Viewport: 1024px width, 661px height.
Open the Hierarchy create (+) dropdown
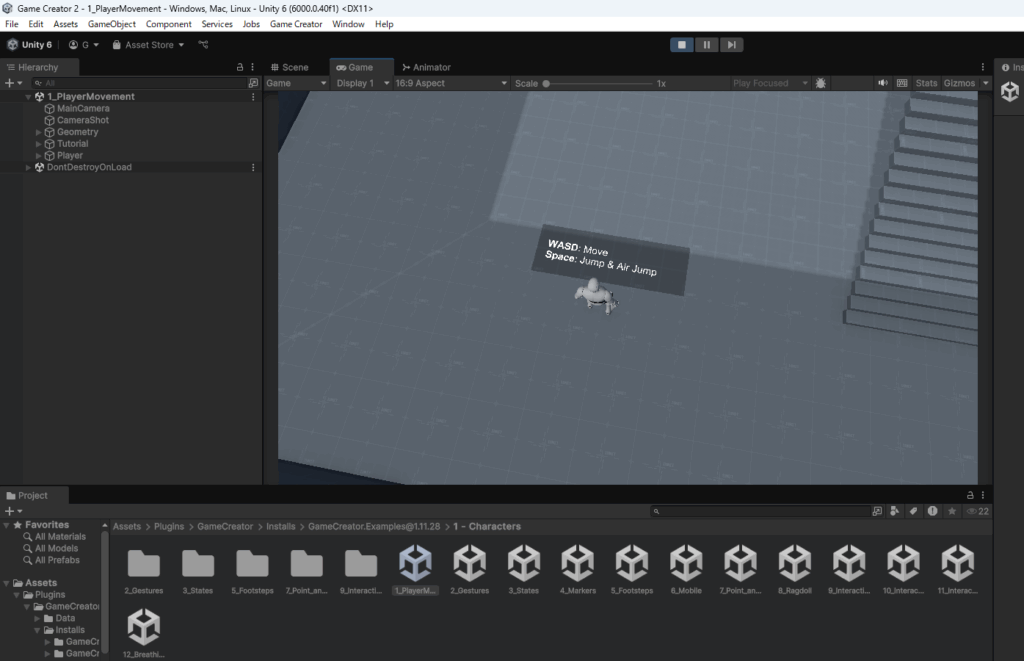(x=14, y=83)
